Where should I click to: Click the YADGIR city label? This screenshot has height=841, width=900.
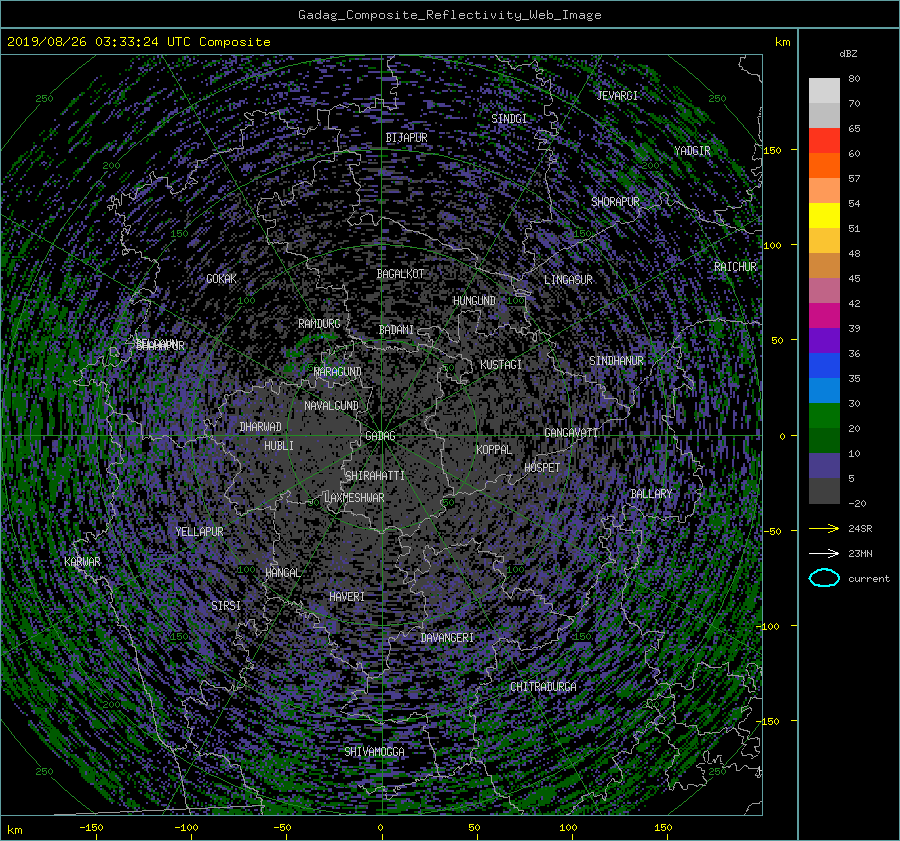point(692,150)
